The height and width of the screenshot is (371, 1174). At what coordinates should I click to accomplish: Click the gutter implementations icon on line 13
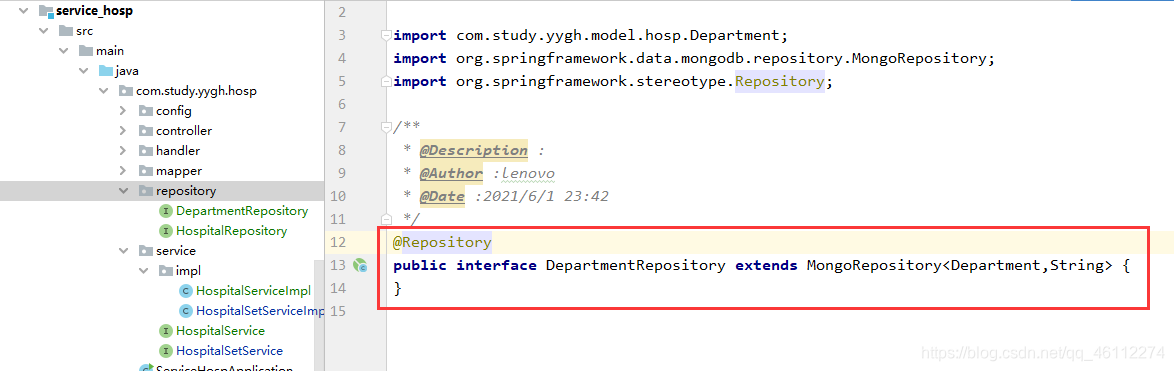[361, 265]
